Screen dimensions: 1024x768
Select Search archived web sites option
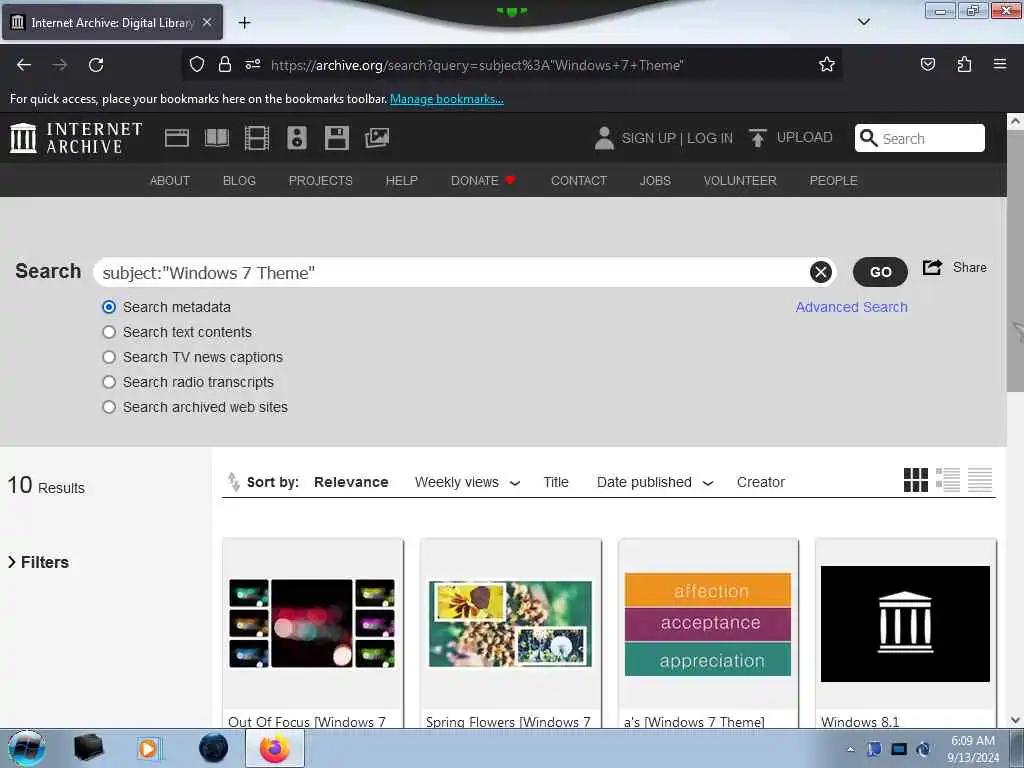pos(109,407)
